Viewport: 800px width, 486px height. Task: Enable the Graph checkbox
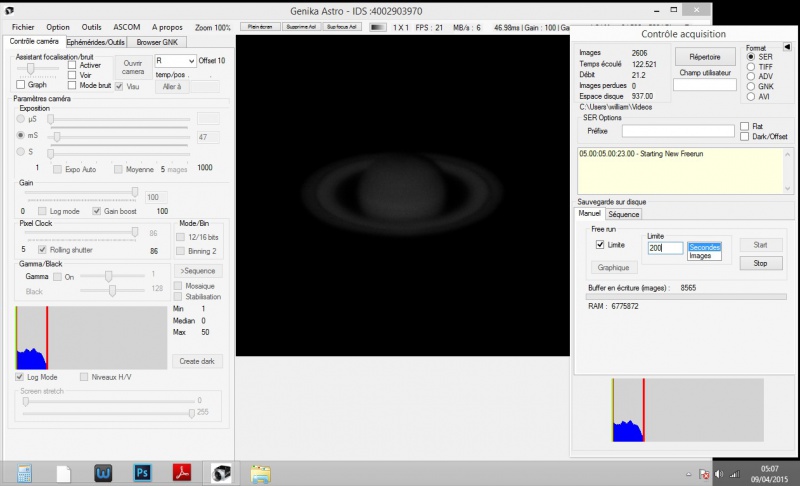pos(21,85)
